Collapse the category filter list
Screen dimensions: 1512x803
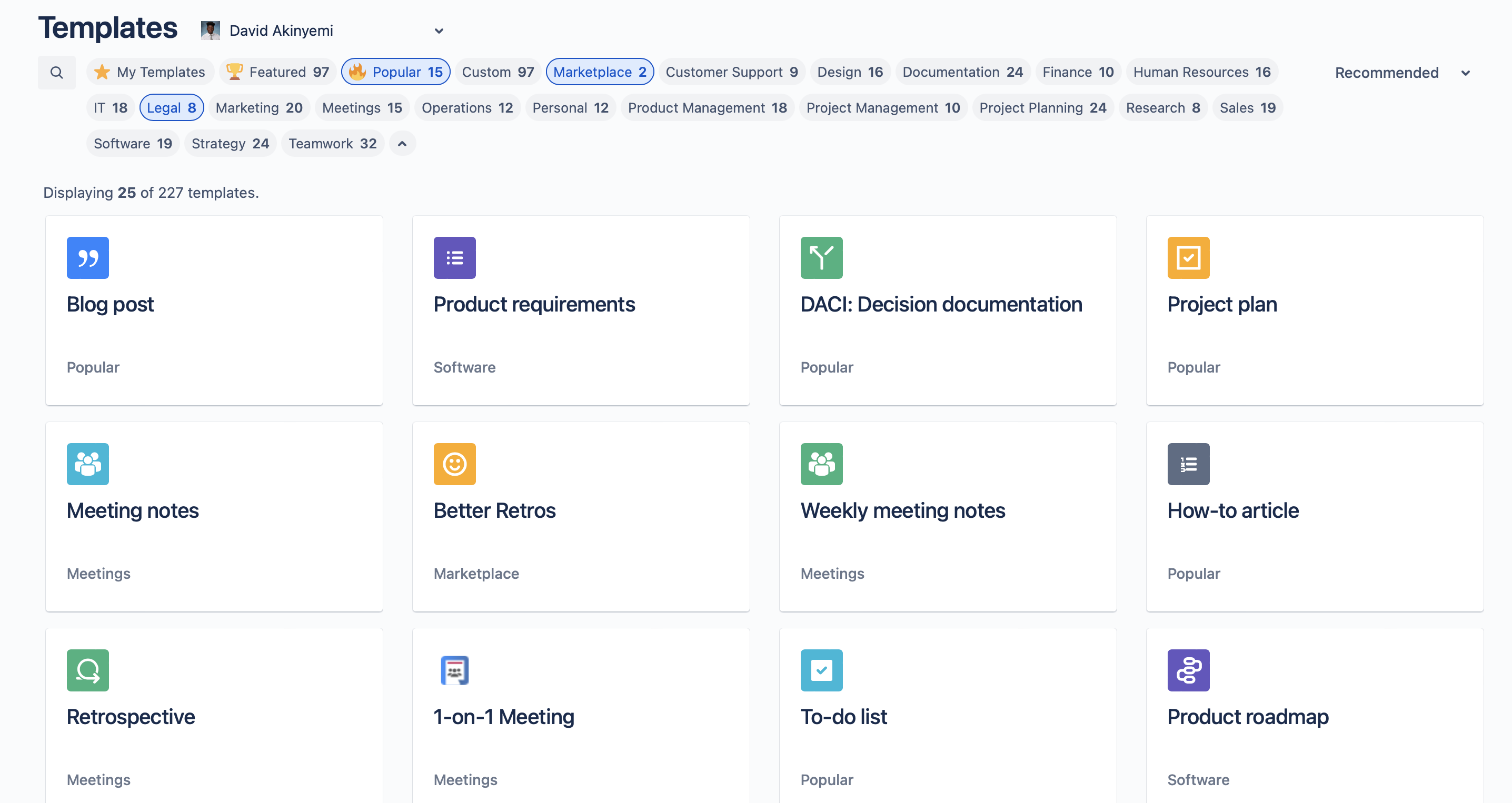pyautogui.click(x=402, y=144)
